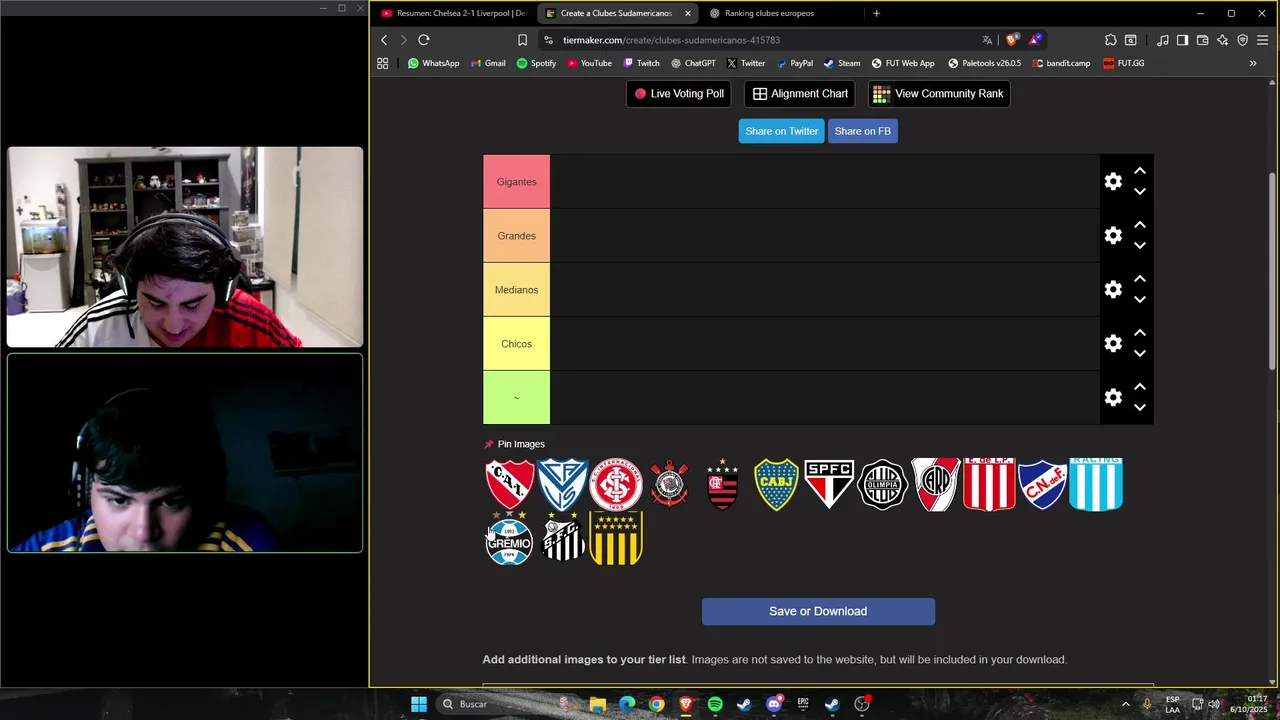Image resolution: width=1280 pixels, height=720 pixels.
Task: Click the Gigantes tier label
Action: (x=516, y=182)
